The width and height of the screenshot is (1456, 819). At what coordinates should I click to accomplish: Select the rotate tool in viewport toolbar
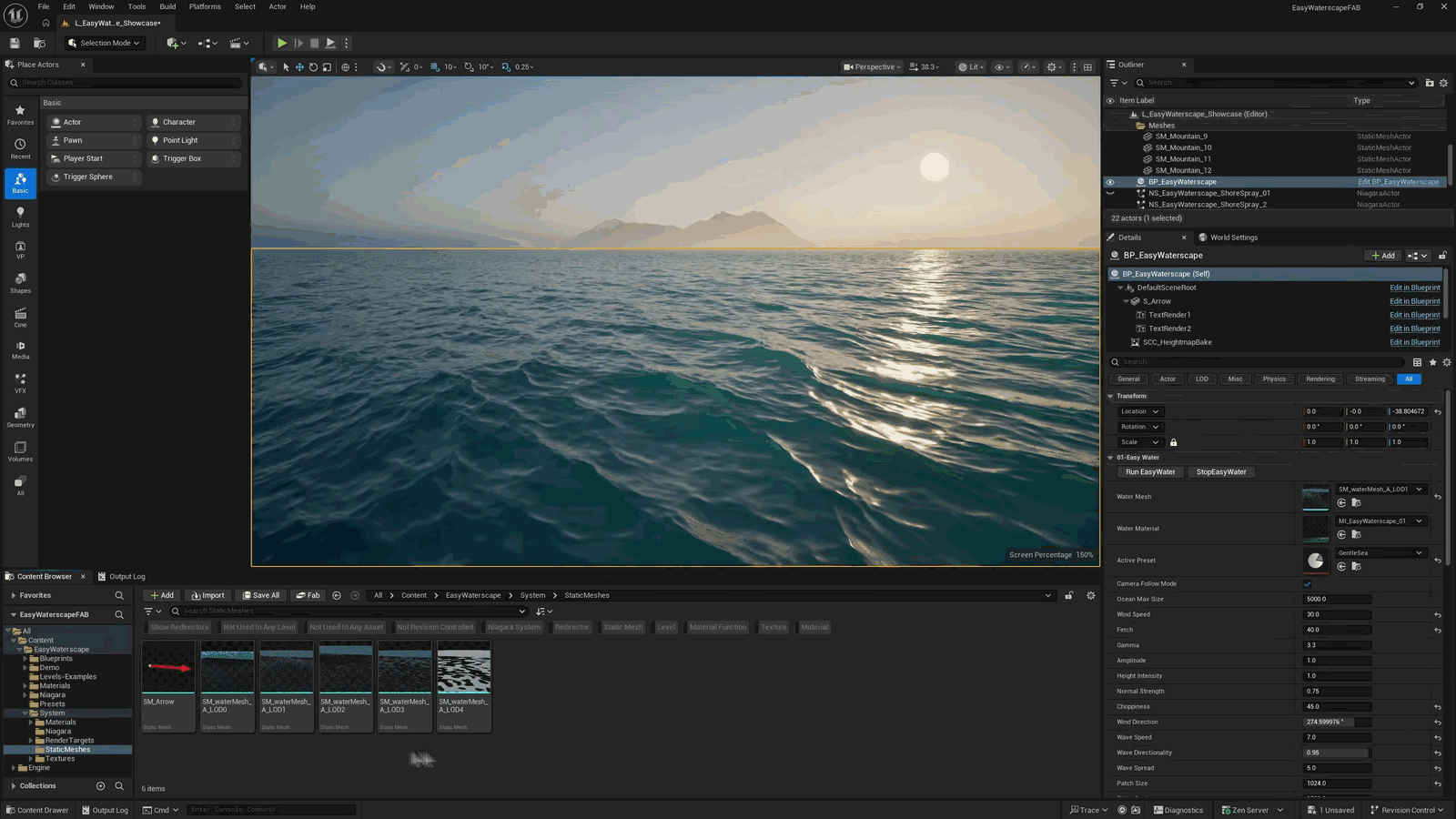[313, 66]
